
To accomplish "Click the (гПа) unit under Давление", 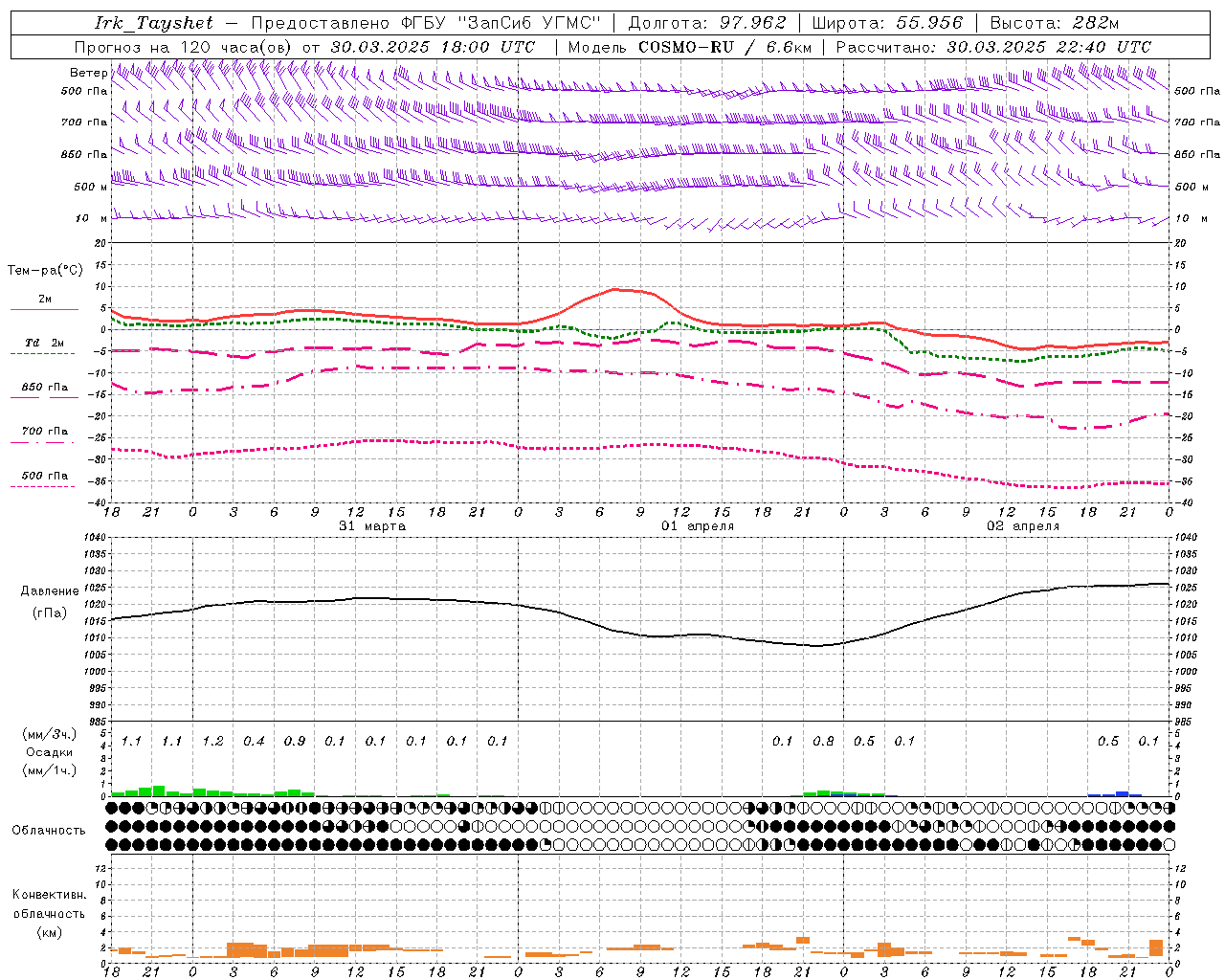I will (50, 613).
